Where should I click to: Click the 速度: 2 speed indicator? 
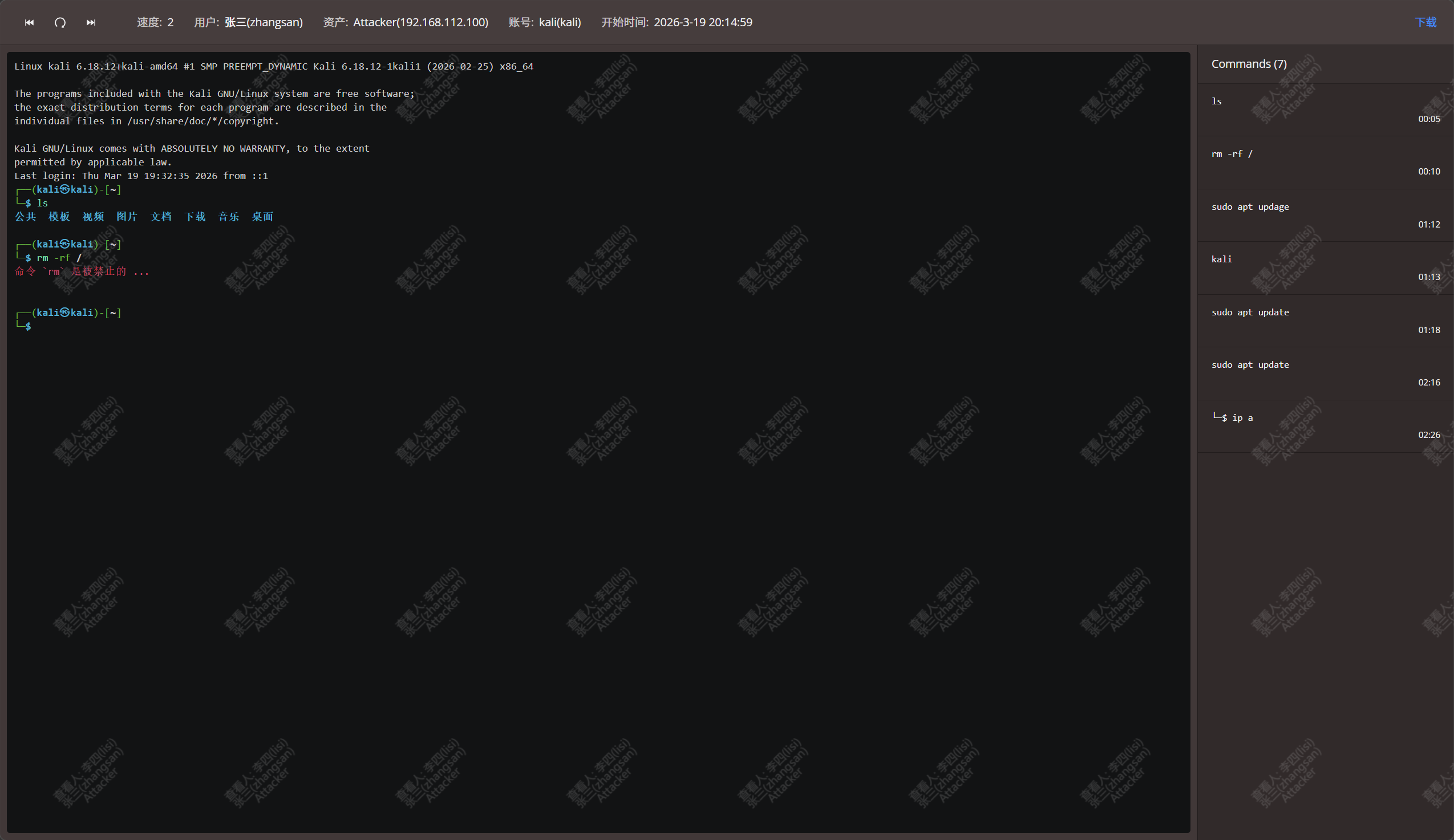click(x=155, y=22)
